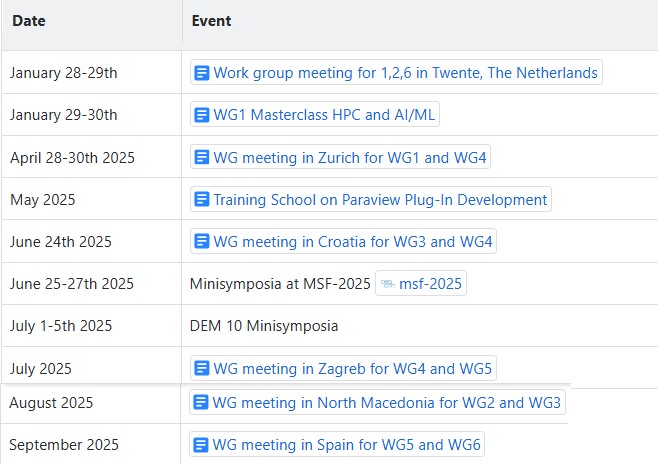Viewport: 658px width, 464px height.
Task: Click page icon next to Paraview Training School
Action: point(201,200)
